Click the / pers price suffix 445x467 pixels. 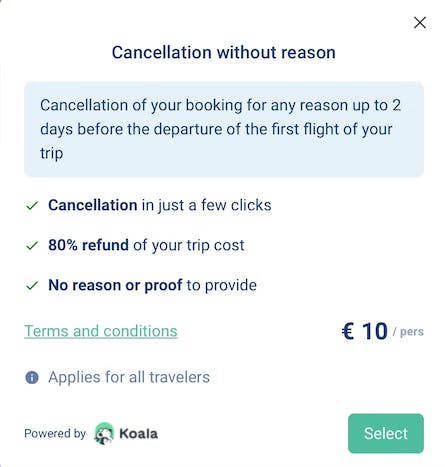click(408, 332)
